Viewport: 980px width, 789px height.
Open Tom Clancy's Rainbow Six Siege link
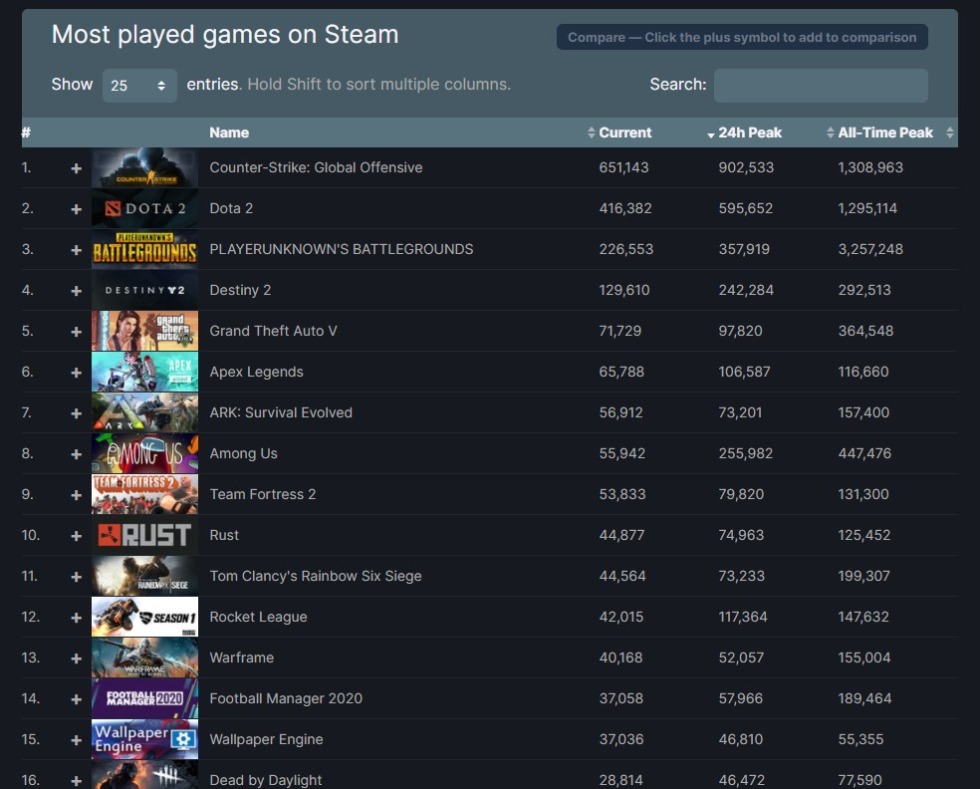tap(315, 576)
